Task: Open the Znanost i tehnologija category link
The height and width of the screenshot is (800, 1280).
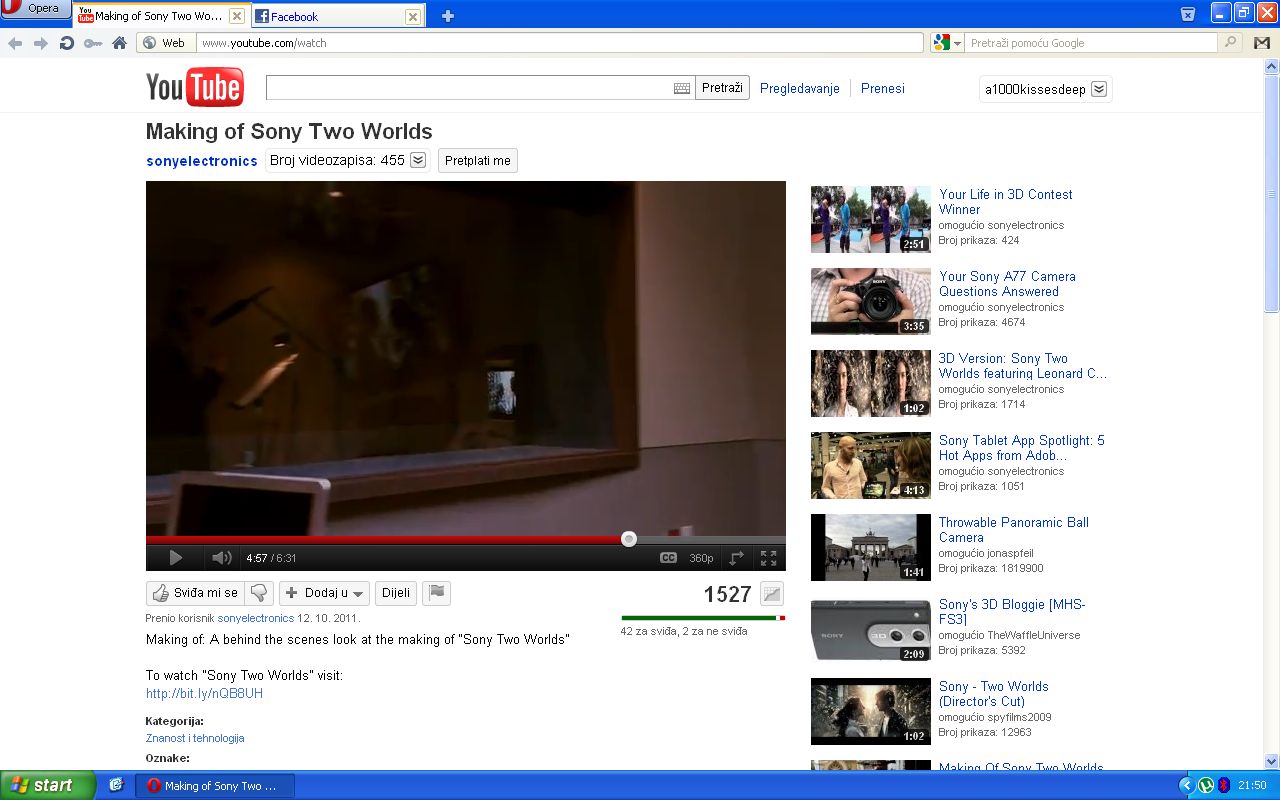Action: (x=195, y=738)
